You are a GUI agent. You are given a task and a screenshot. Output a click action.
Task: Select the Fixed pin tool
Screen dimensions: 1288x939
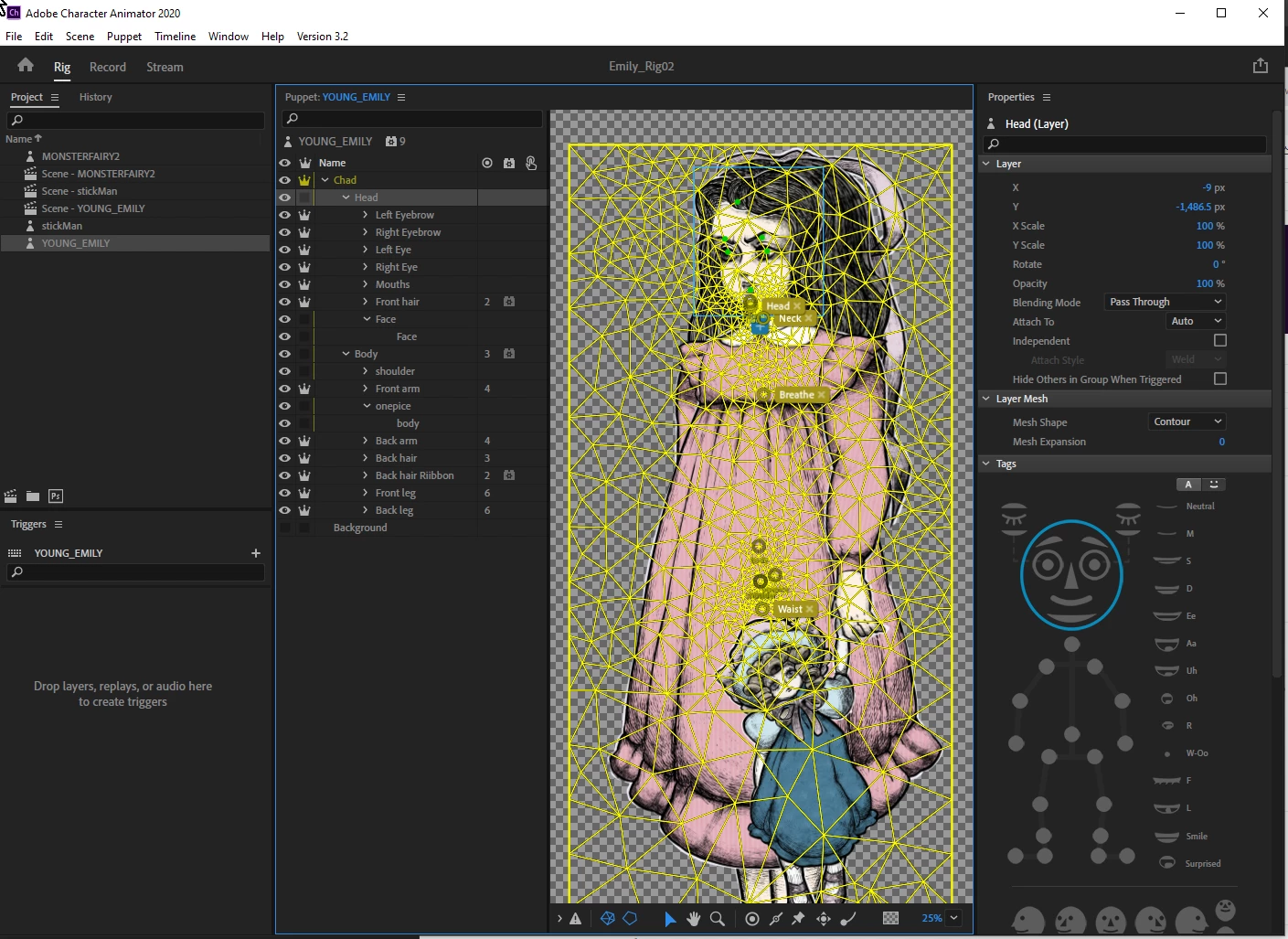pos(798,919)
